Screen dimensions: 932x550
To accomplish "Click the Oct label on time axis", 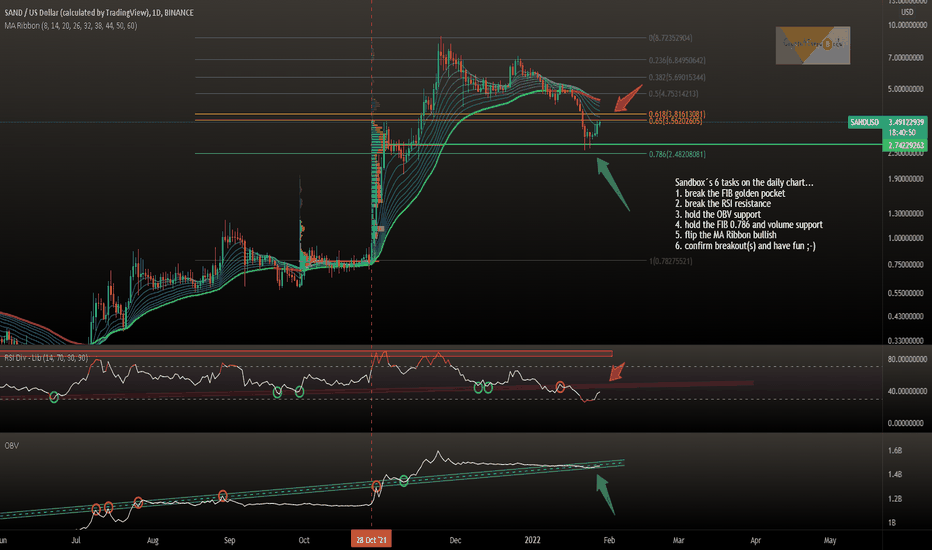I will pyautogui.click(x=304, y=540).
